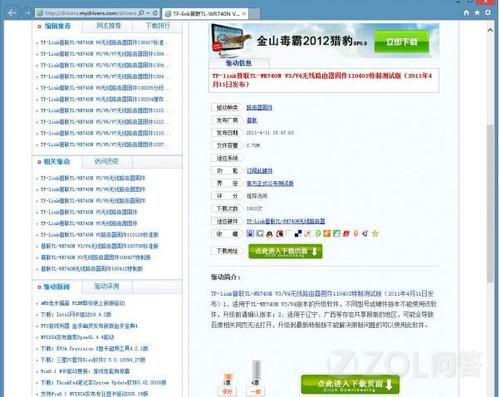Open the address bar search dropdown arrow
500x397 pixels.
pyautogui.click(x=148, y=13)
